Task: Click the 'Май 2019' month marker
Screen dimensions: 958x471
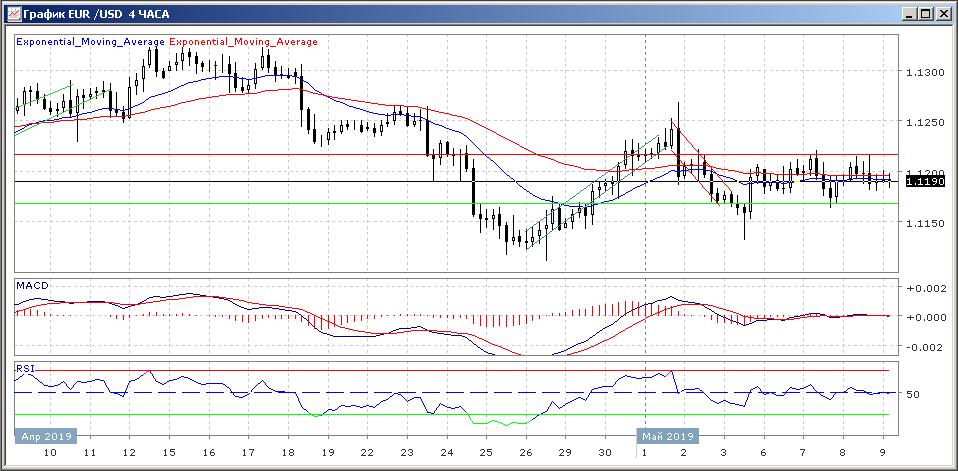Action: pos(667,436)
